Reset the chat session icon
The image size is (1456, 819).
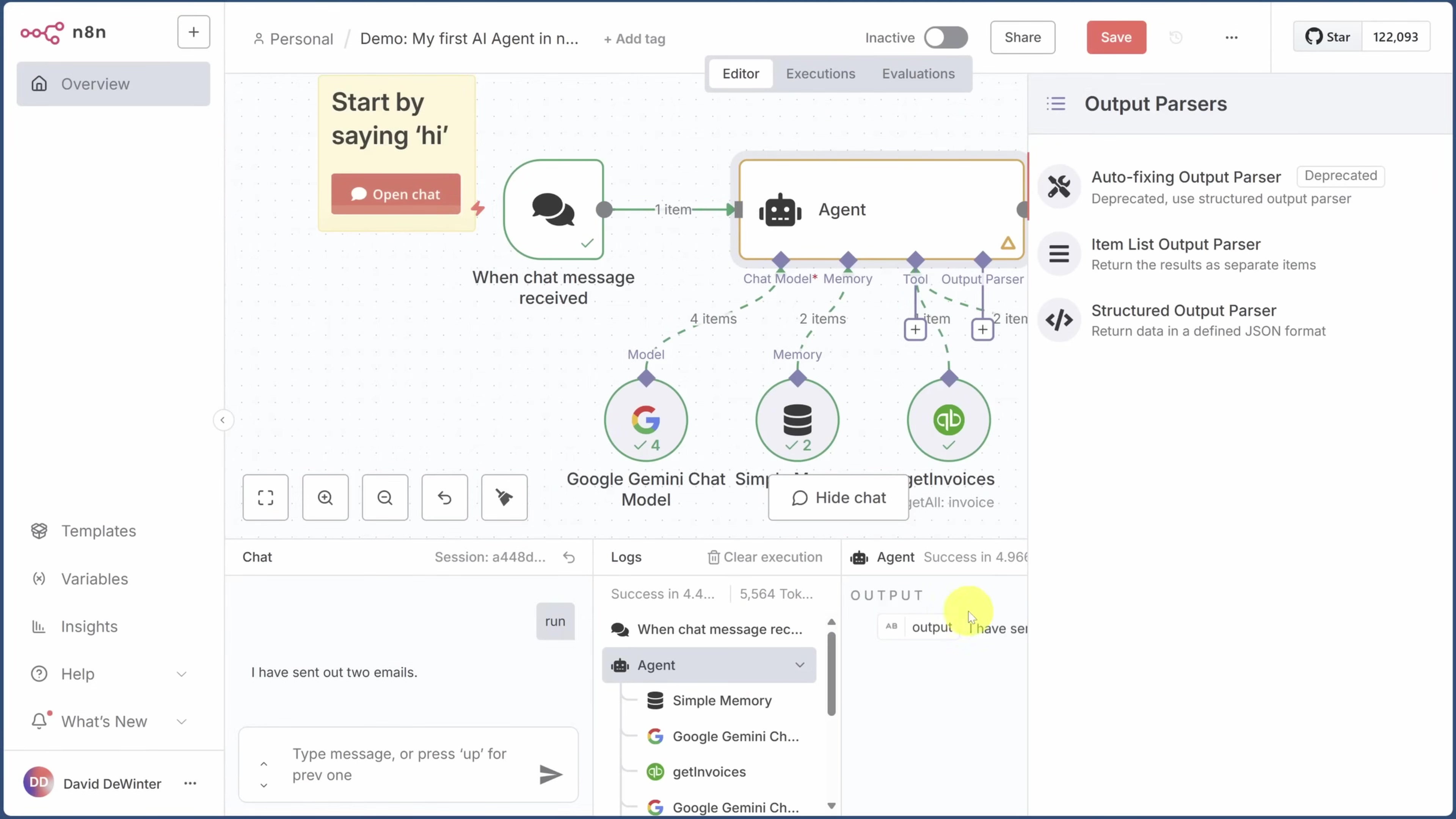point(569,557)
